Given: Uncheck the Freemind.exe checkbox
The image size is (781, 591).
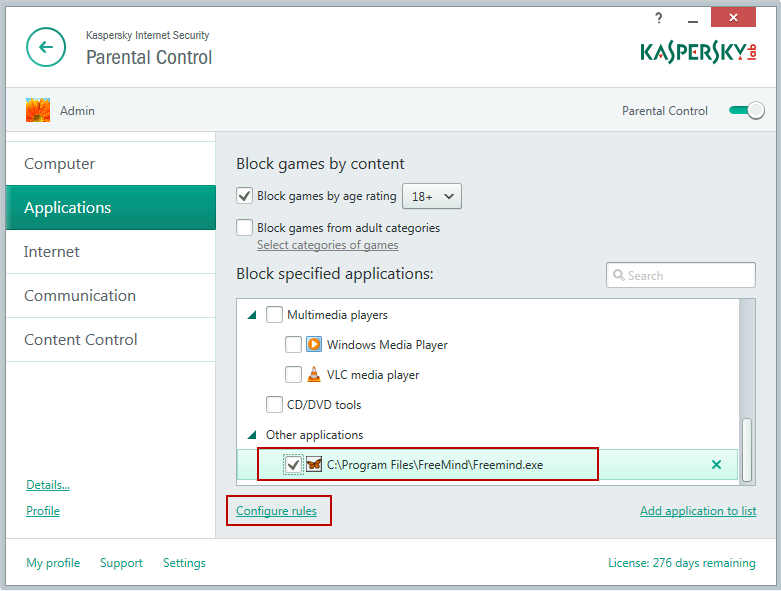Looking at the screenshot, I should coord(293,465).
